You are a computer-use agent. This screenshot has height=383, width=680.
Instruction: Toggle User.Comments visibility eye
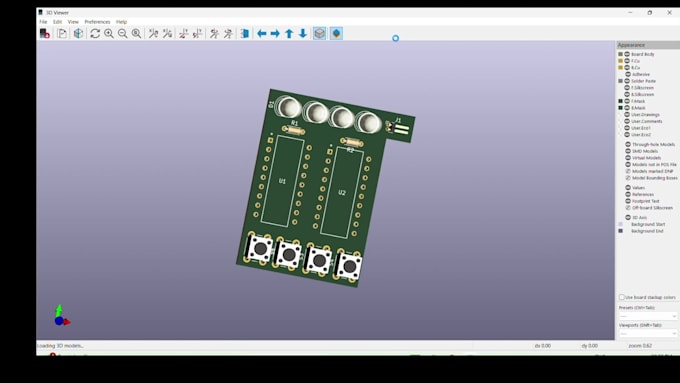point(627,121)
